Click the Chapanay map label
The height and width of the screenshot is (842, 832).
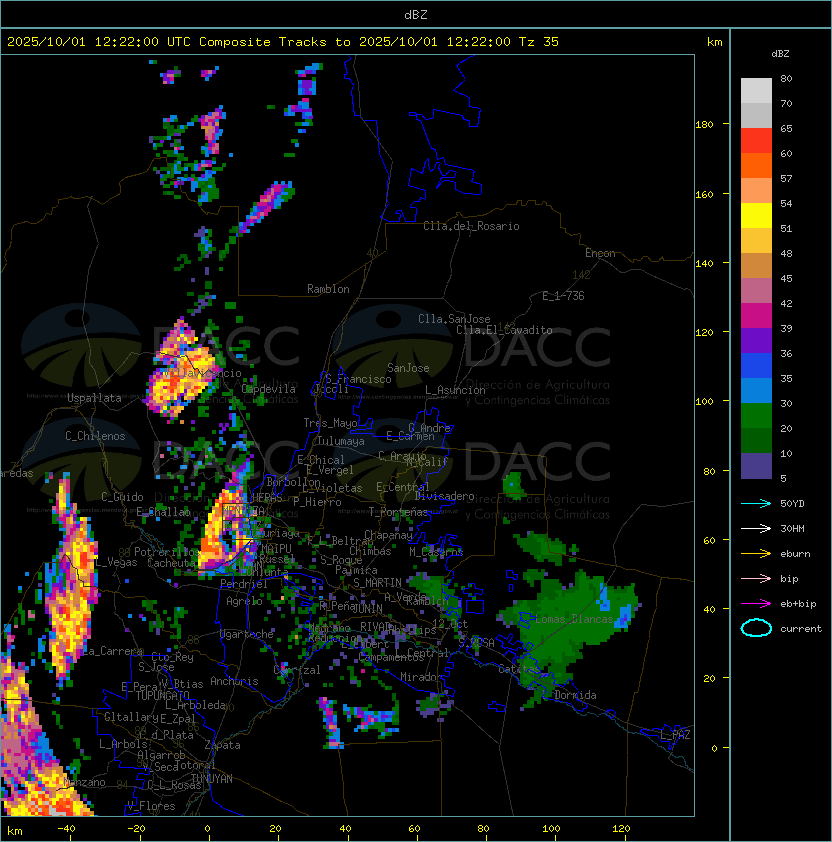[x=388, y=535]
